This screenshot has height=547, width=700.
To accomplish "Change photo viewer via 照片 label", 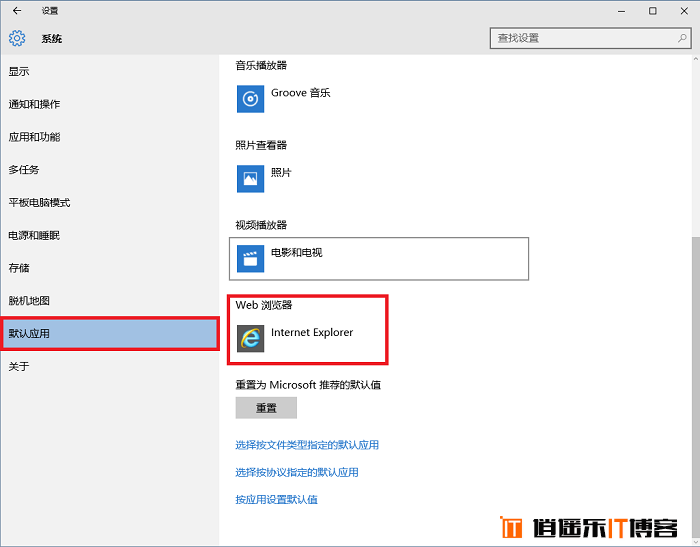I will [281, 173].
